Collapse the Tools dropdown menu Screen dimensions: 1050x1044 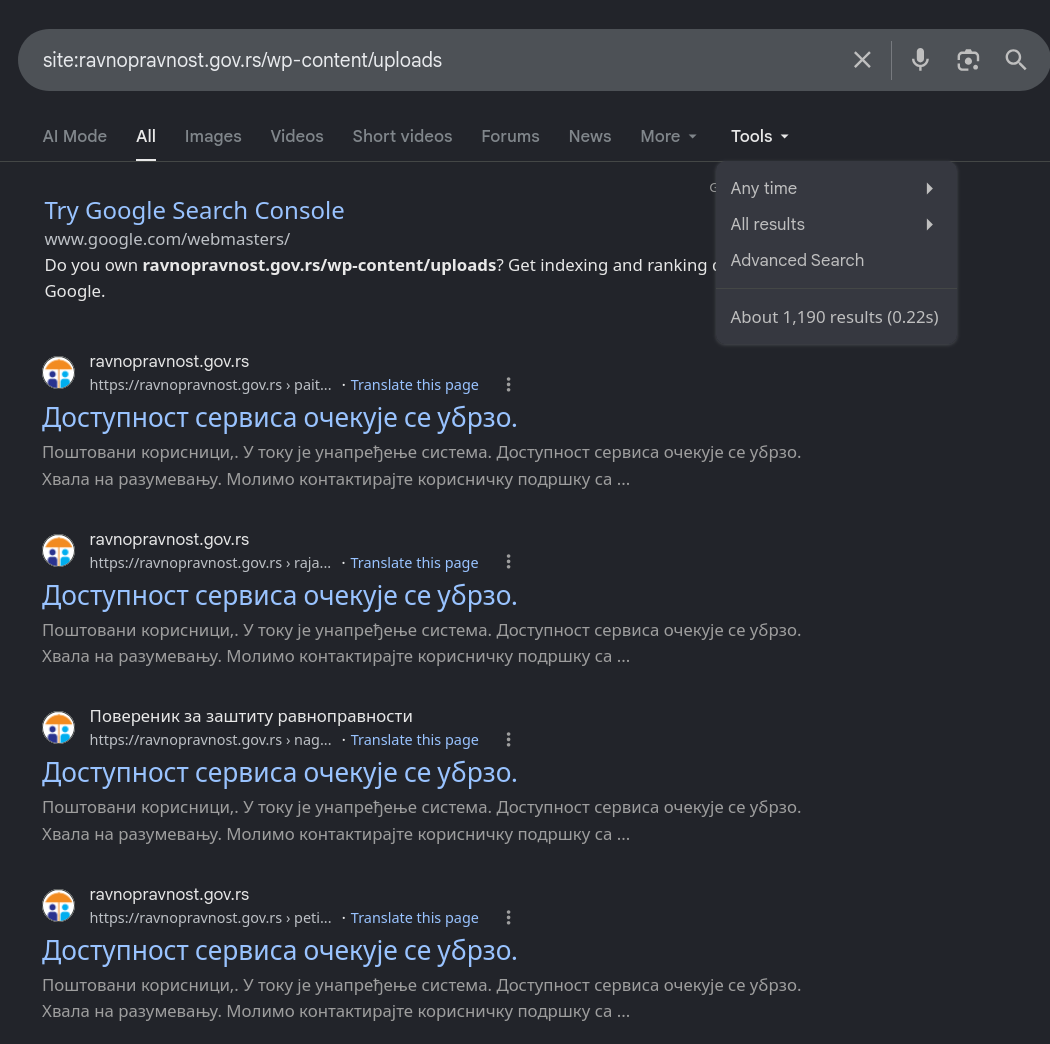(x=759, y=136)
